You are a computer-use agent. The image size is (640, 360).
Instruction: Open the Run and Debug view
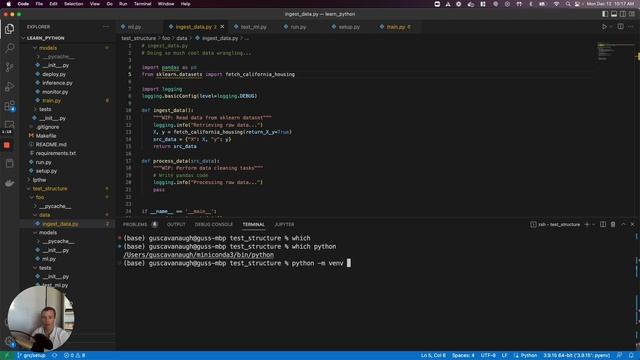coord(9,87)
